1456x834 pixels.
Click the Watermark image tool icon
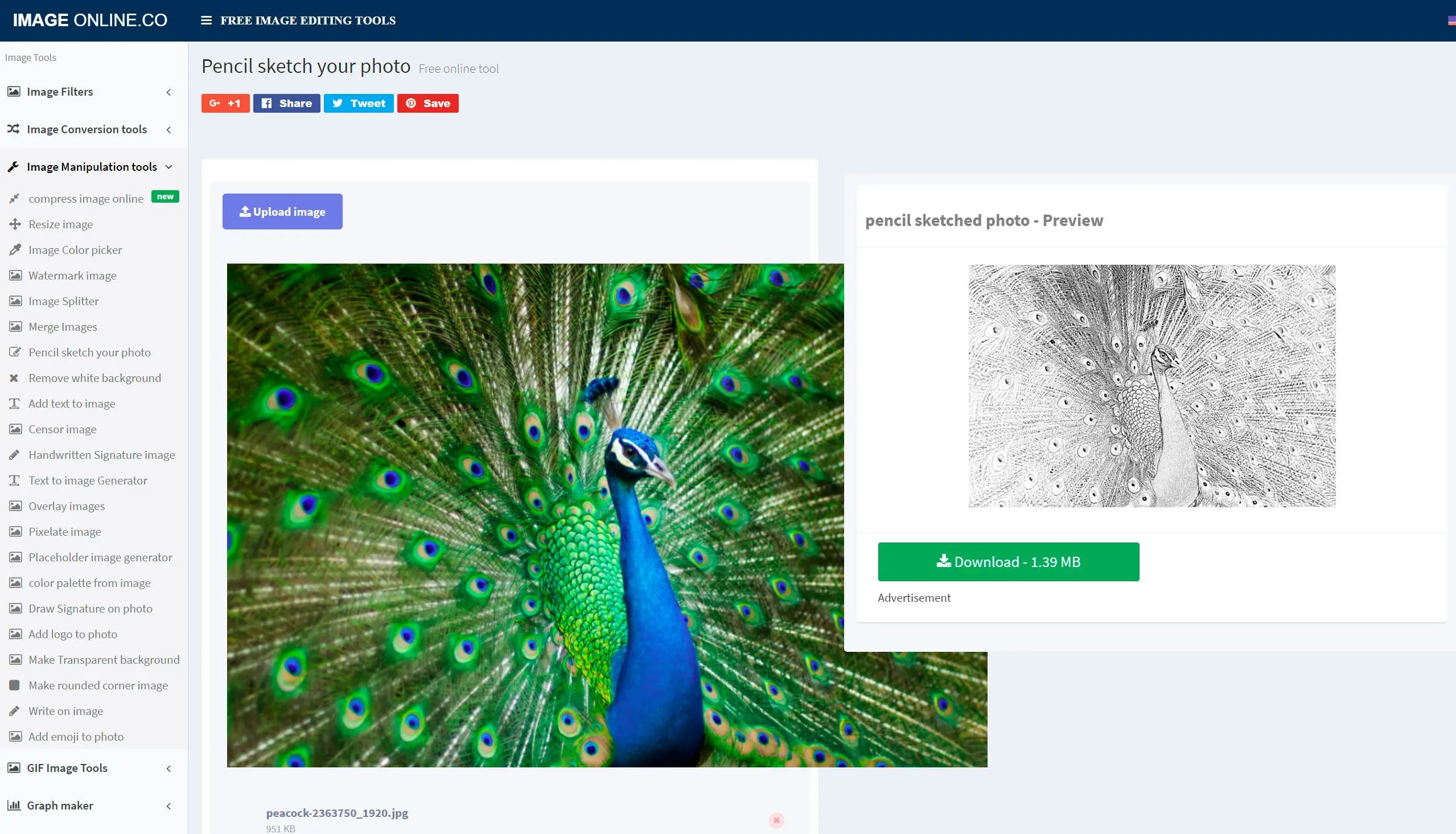pyautogui.click(x=14, y=275)
